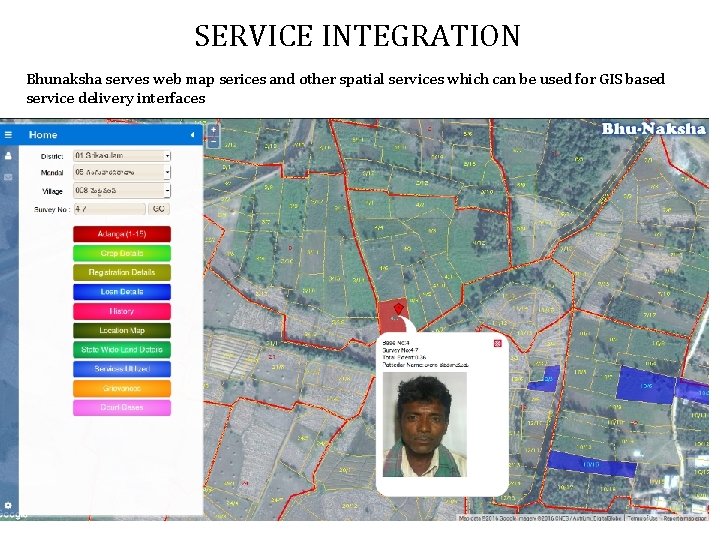Open Loan Details button
720x540 pixels.
coord(122,292)
